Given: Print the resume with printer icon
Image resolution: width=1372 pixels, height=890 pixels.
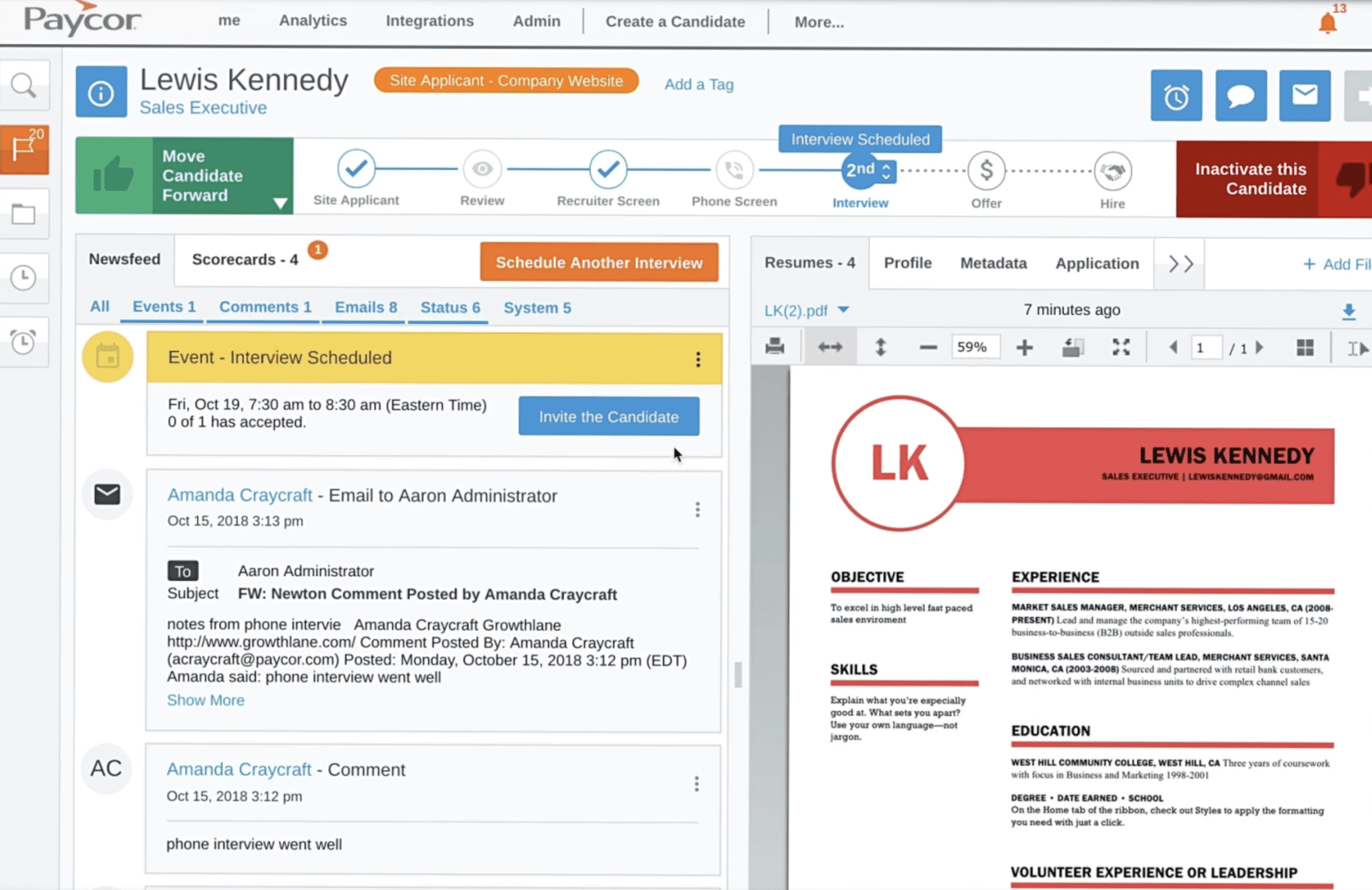Looking at the screenshot, I should coord(775,347).
